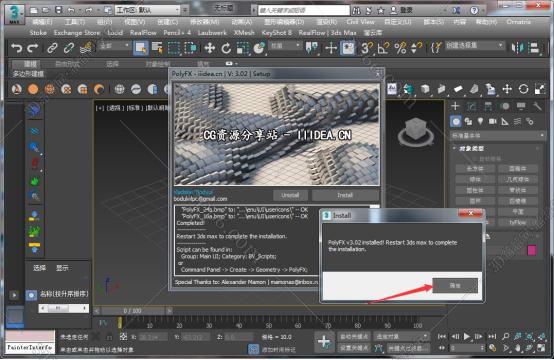
Task: Jump to the start frame button
Action: pyautogui.click(x=442, y=336)
